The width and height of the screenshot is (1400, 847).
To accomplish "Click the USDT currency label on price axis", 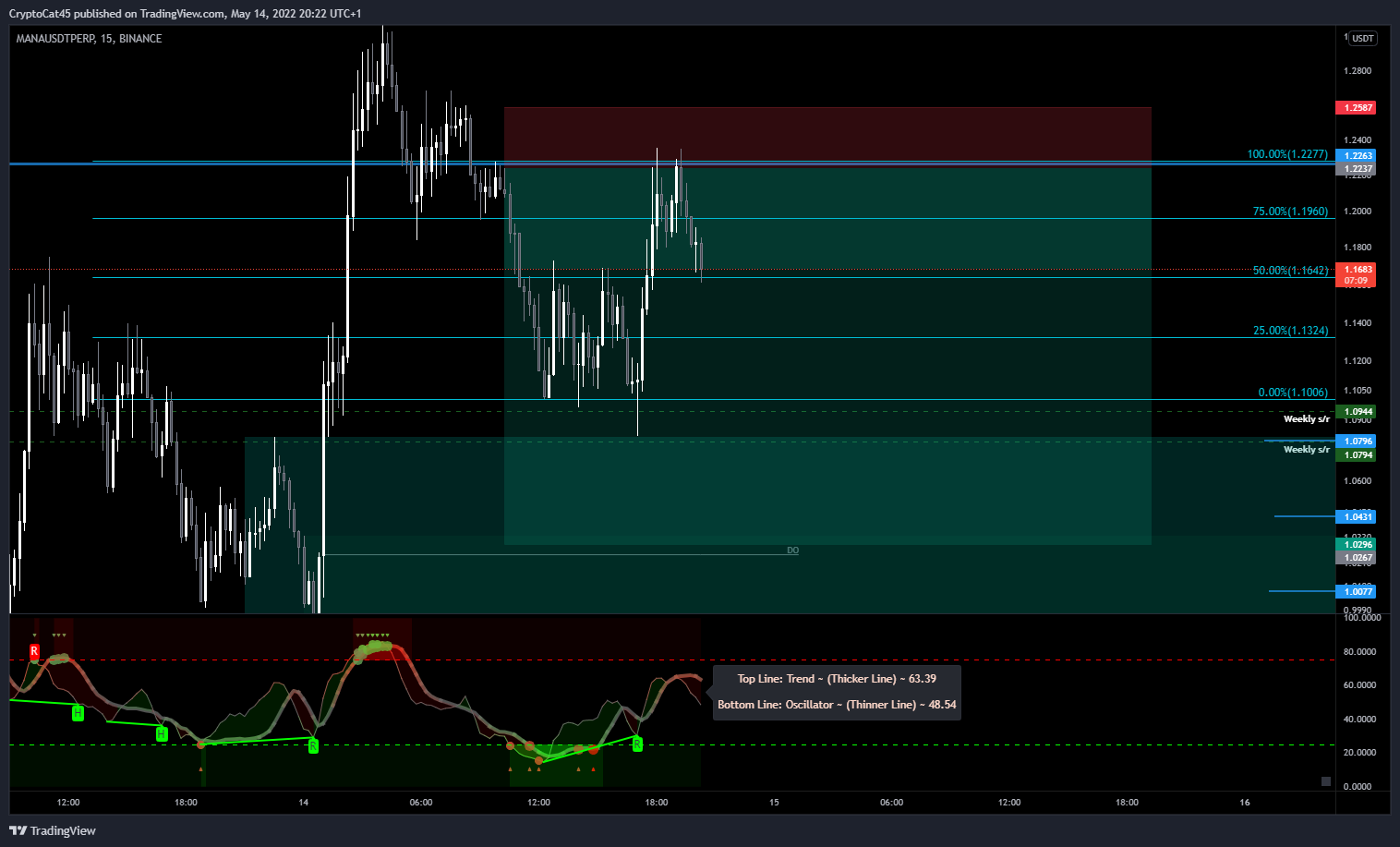I will pos(1363,38).
